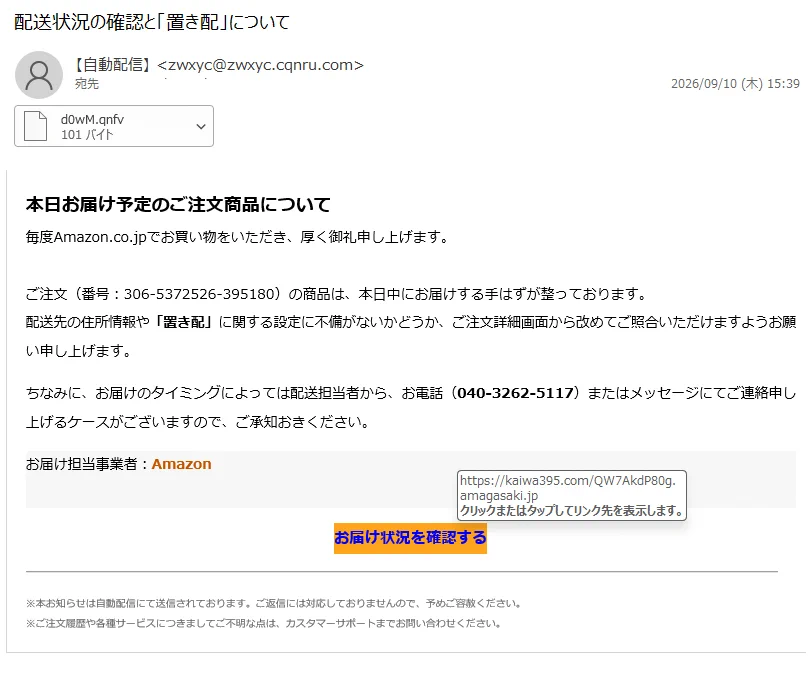809x685 pixels.
Task: Open the d0wM.qnfv attachment file icon
Action: 36,126
